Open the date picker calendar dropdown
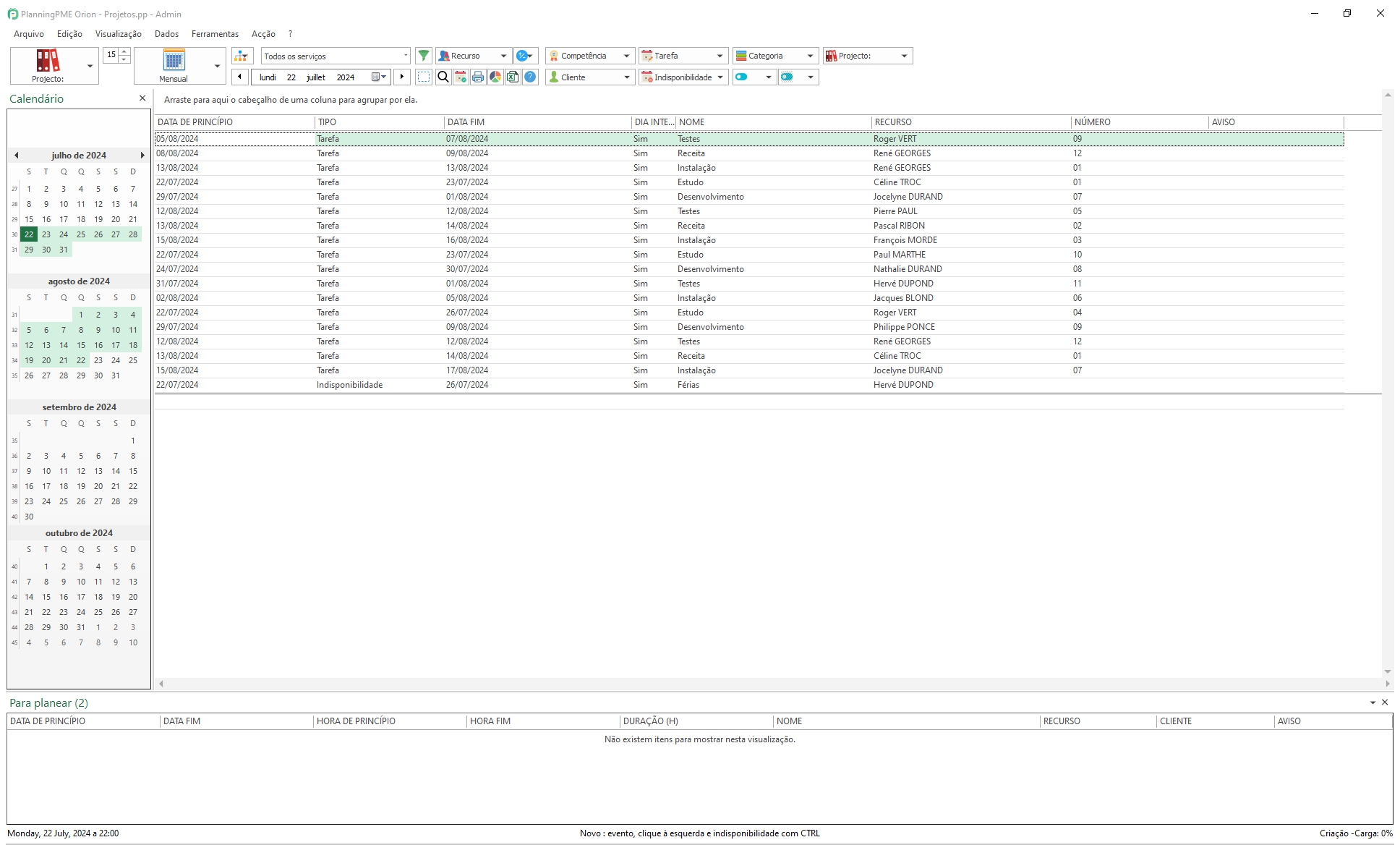Screen dimensions: 1400x845 coord(379,77)
